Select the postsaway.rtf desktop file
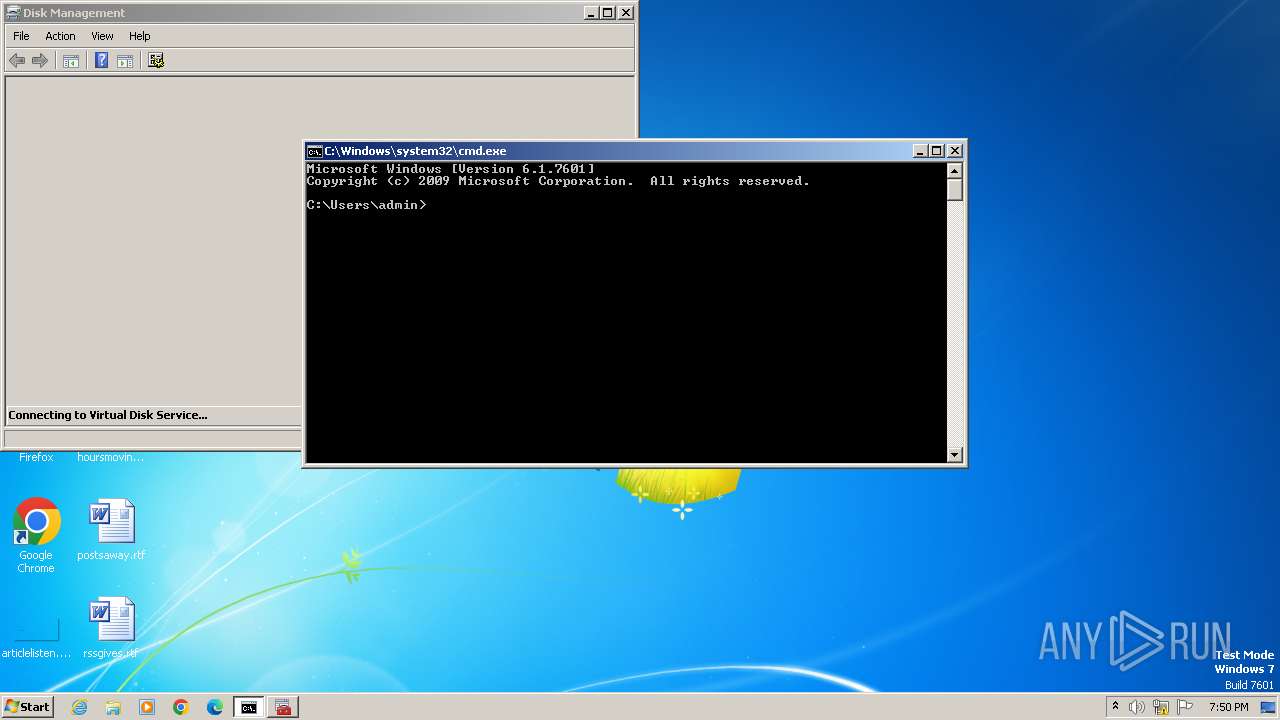The height and width of the screenshot is (720, 1280). 111,531
